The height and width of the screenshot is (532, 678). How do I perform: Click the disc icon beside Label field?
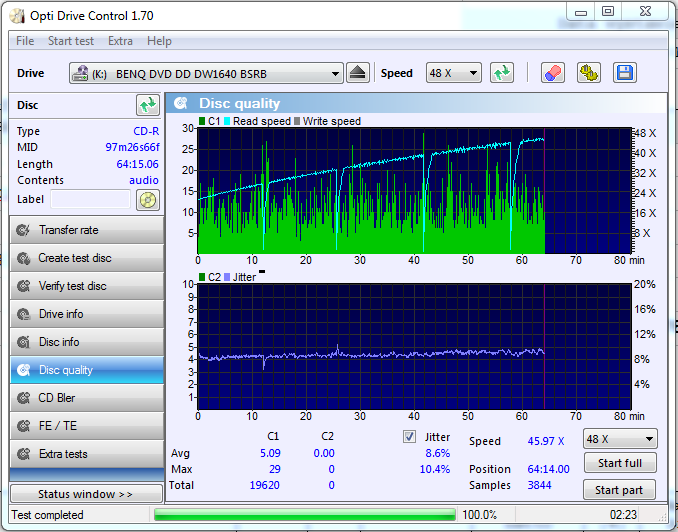(148, 200)
